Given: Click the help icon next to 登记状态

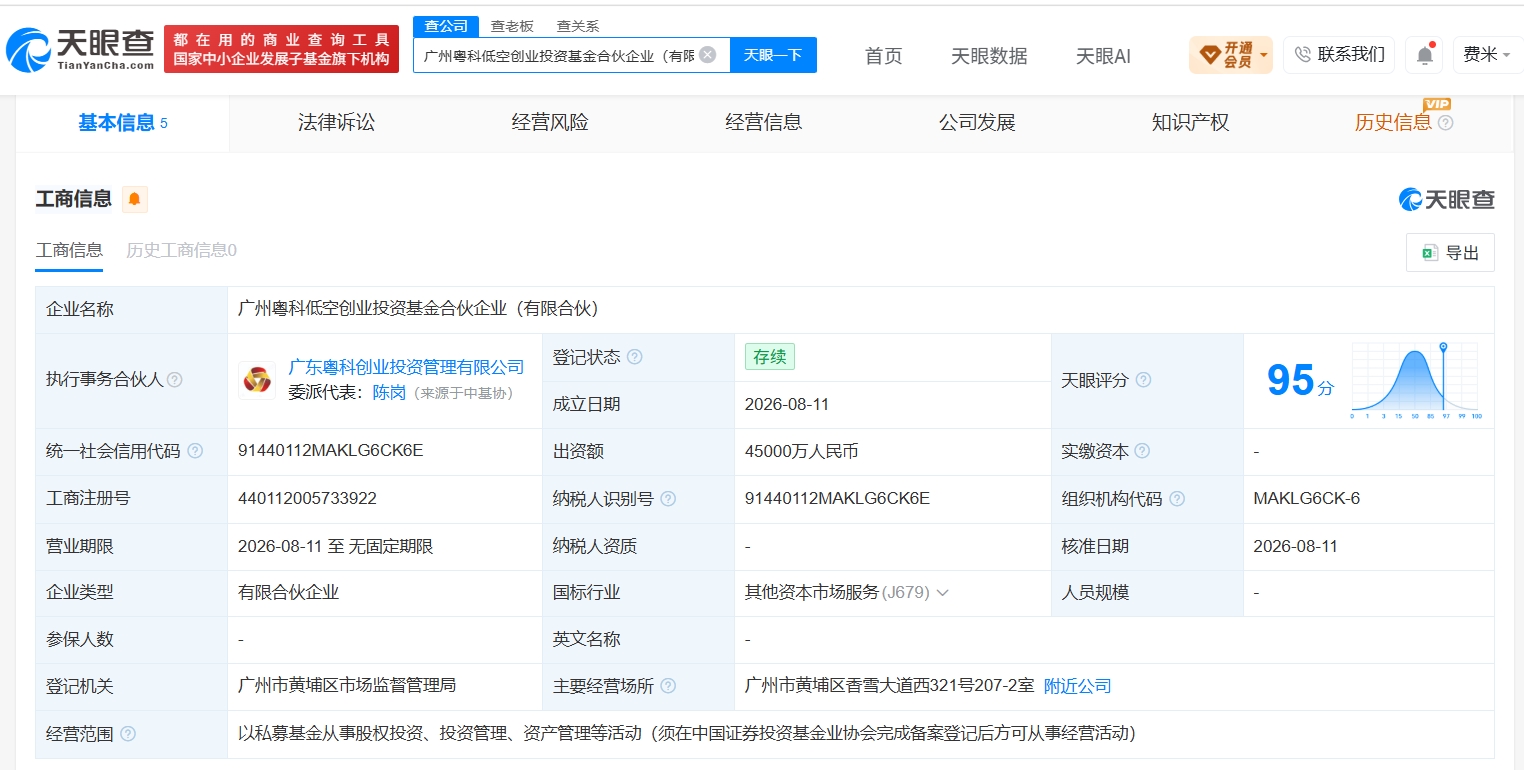Looking at the screenshot, I should click(635, 357).
